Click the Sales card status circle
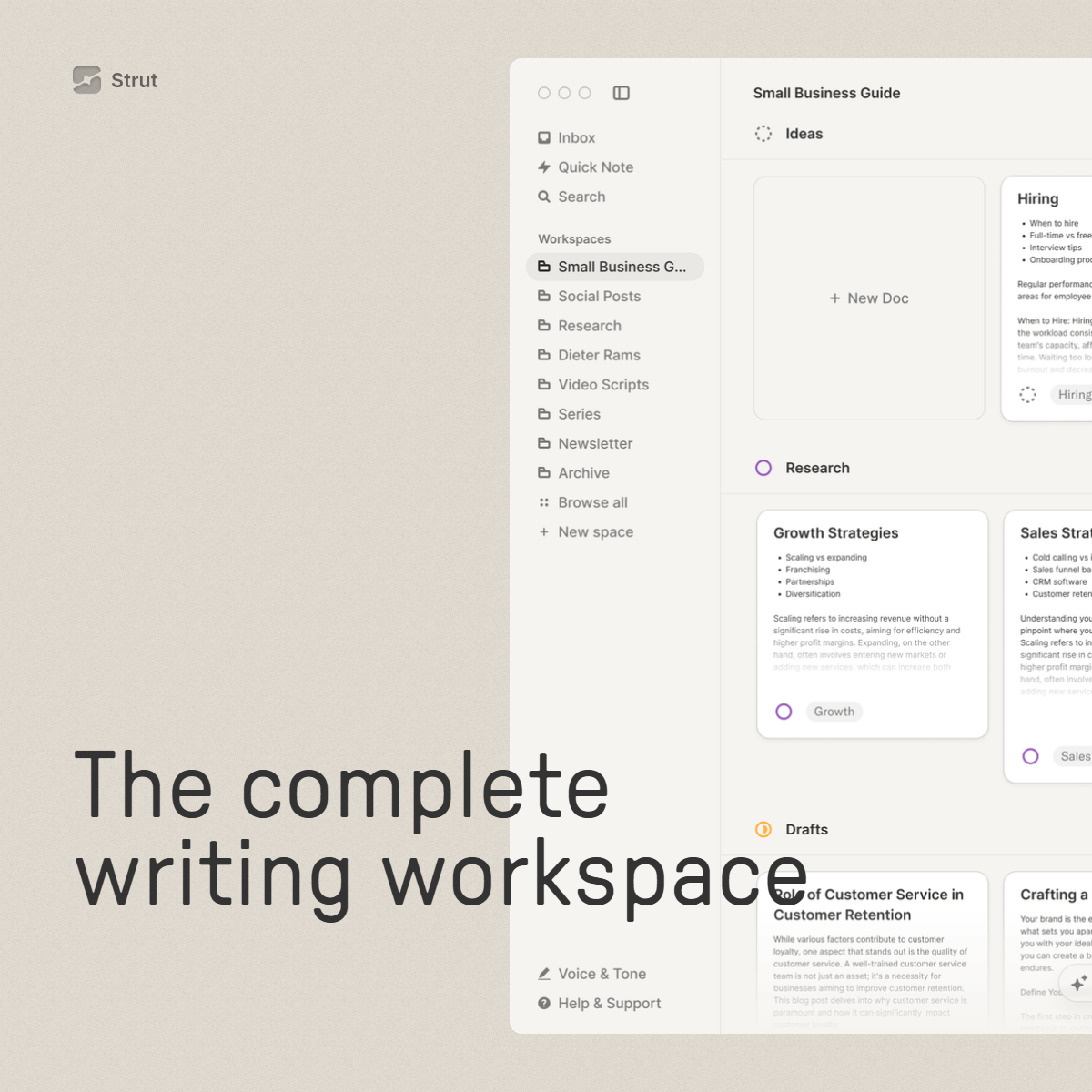Viewport: 1092px width, 1092px height. point(1030,756)
